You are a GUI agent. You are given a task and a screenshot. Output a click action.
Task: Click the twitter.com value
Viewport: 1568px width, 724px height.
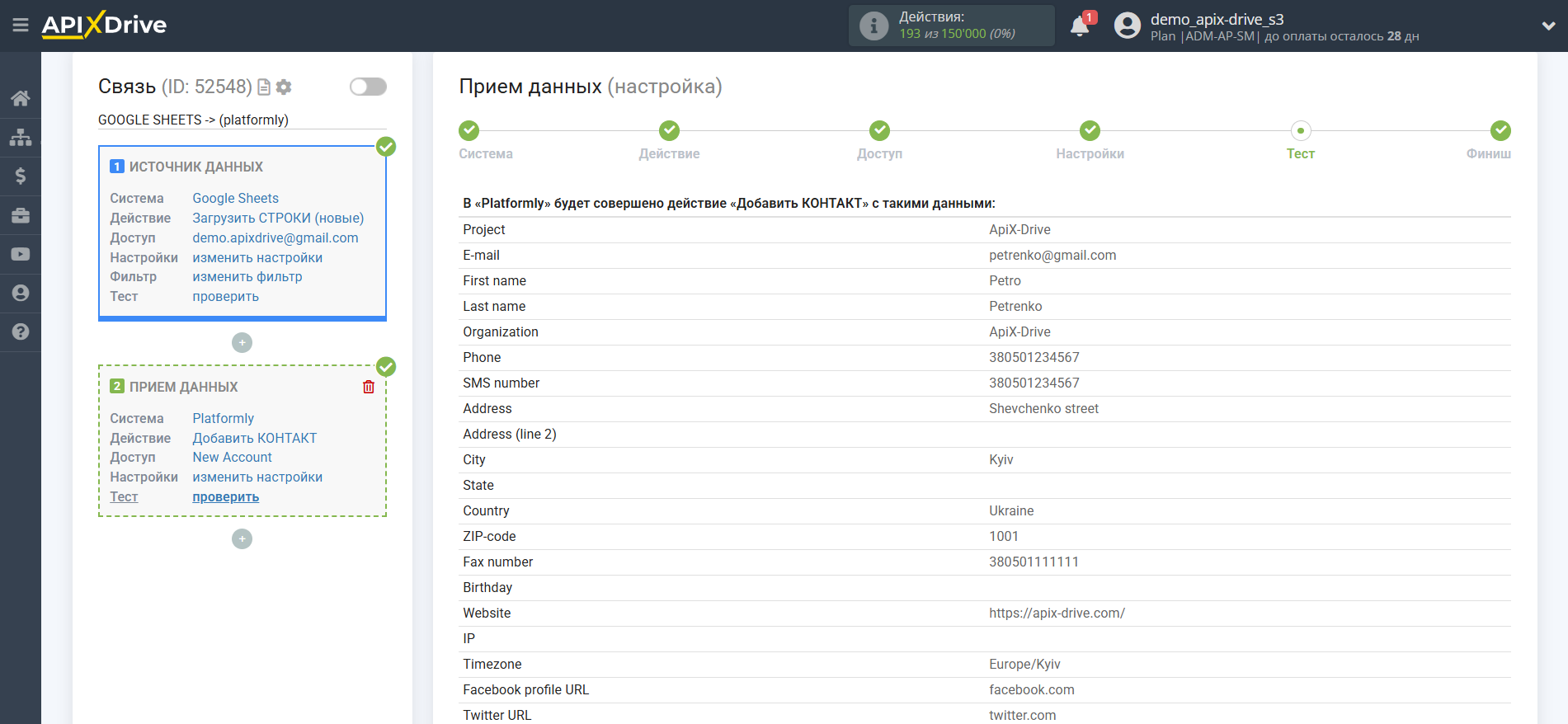pos(1022,715)
